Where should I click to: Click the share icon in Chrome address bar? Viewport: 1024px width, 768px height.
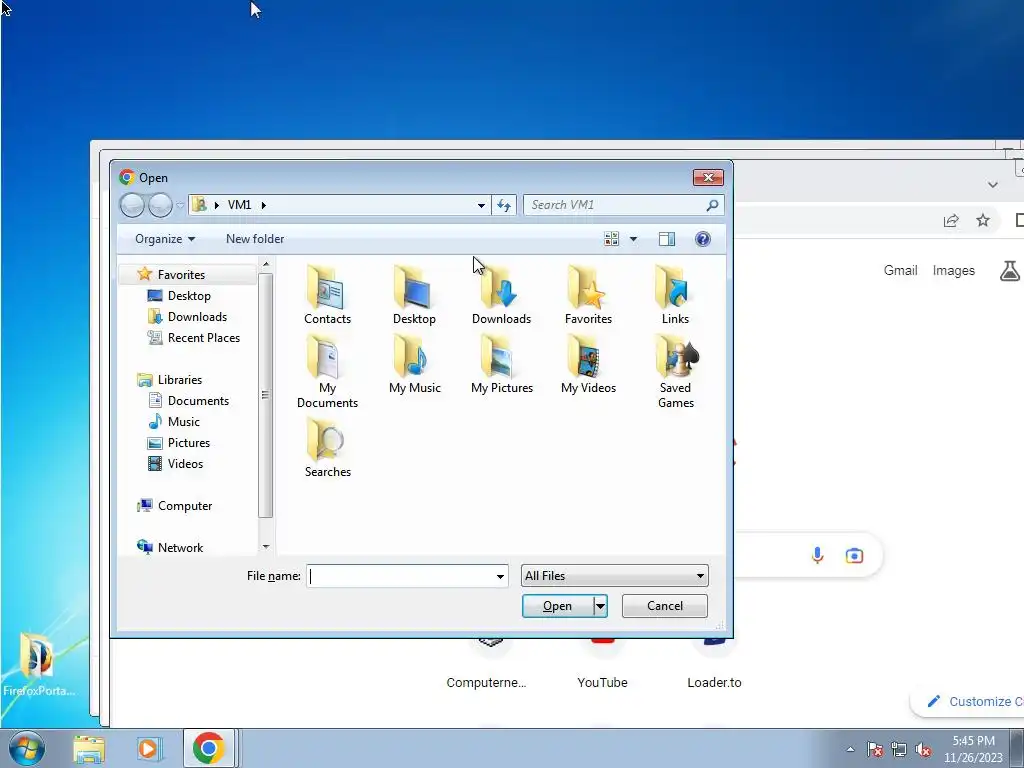(x=951, y=221)
